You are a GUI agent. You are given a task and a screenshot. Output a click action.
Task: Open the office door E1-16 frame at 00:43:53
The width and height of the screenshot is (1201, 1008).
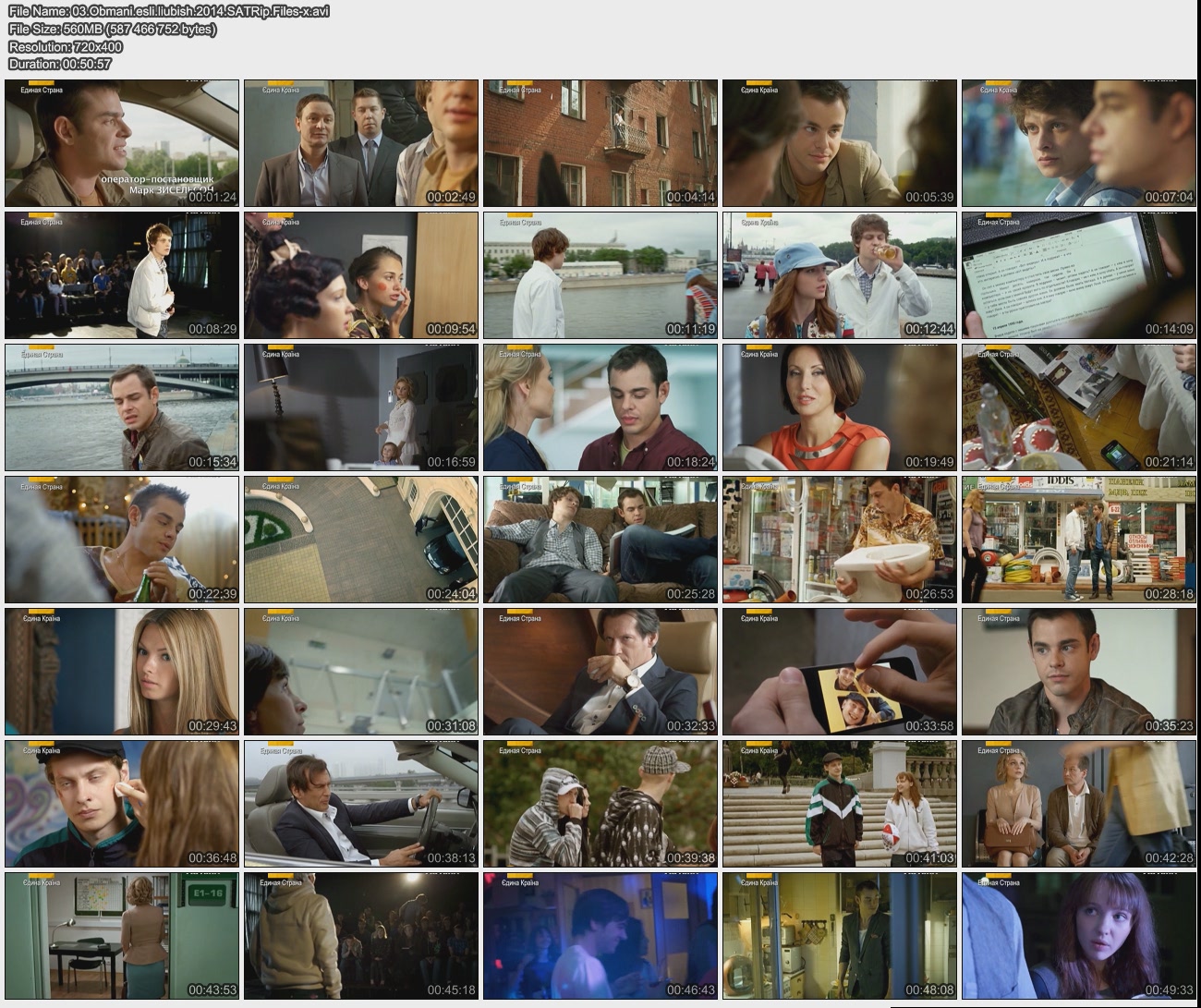[122, 935]
